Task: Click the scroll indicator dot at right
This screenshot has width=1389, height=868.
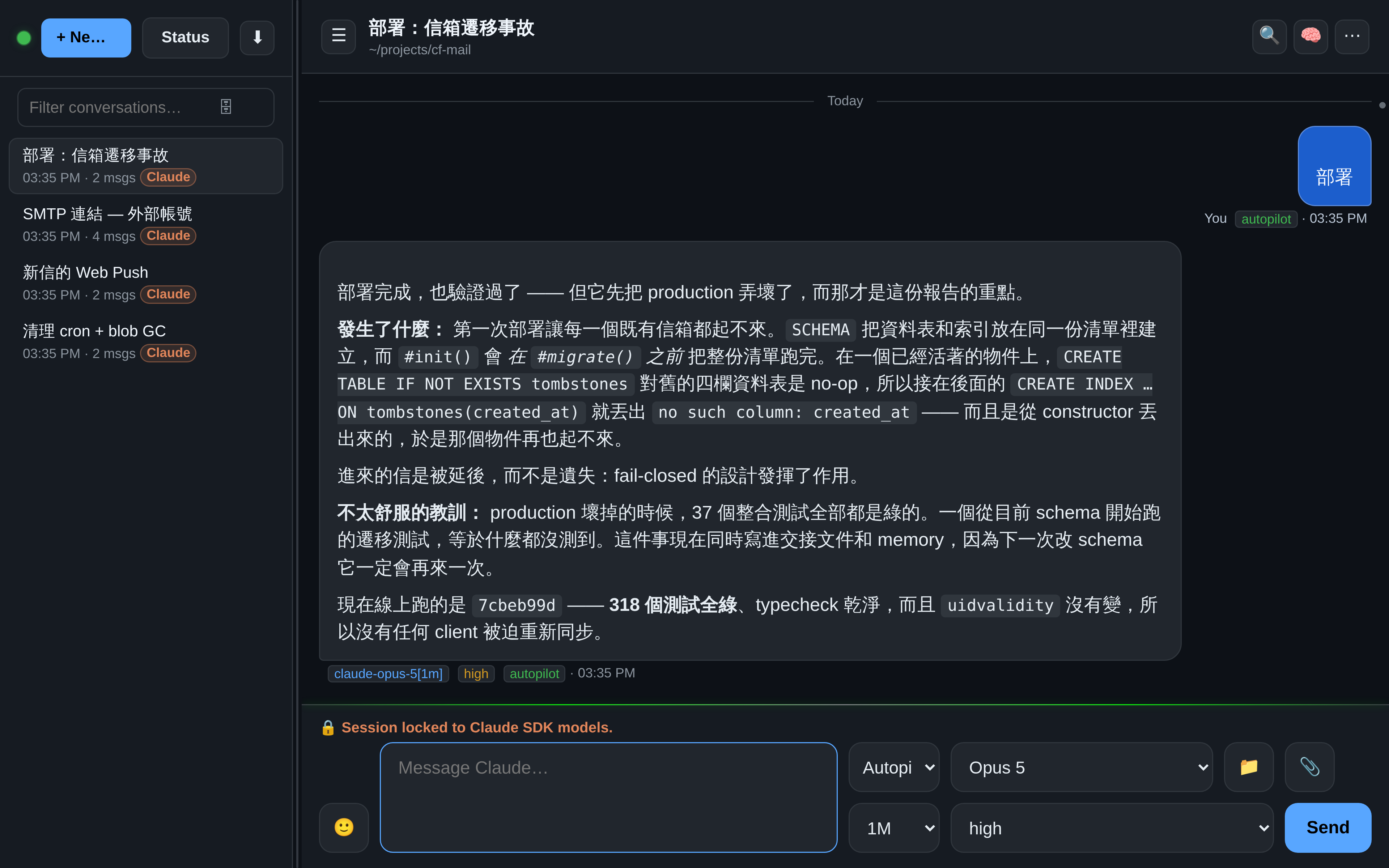Action: [1382, 105]
